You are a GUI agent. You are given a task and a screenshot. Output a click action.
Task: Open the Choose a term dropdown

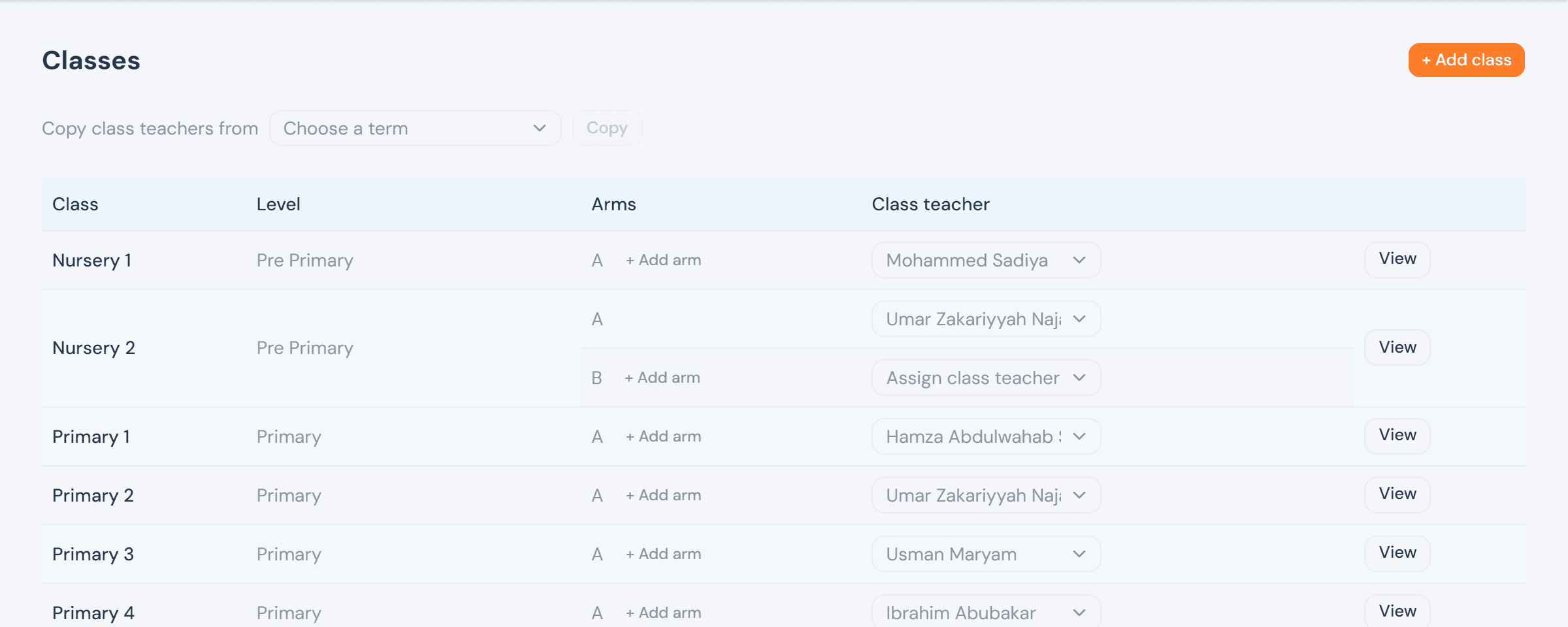click(x=415, y=128)
